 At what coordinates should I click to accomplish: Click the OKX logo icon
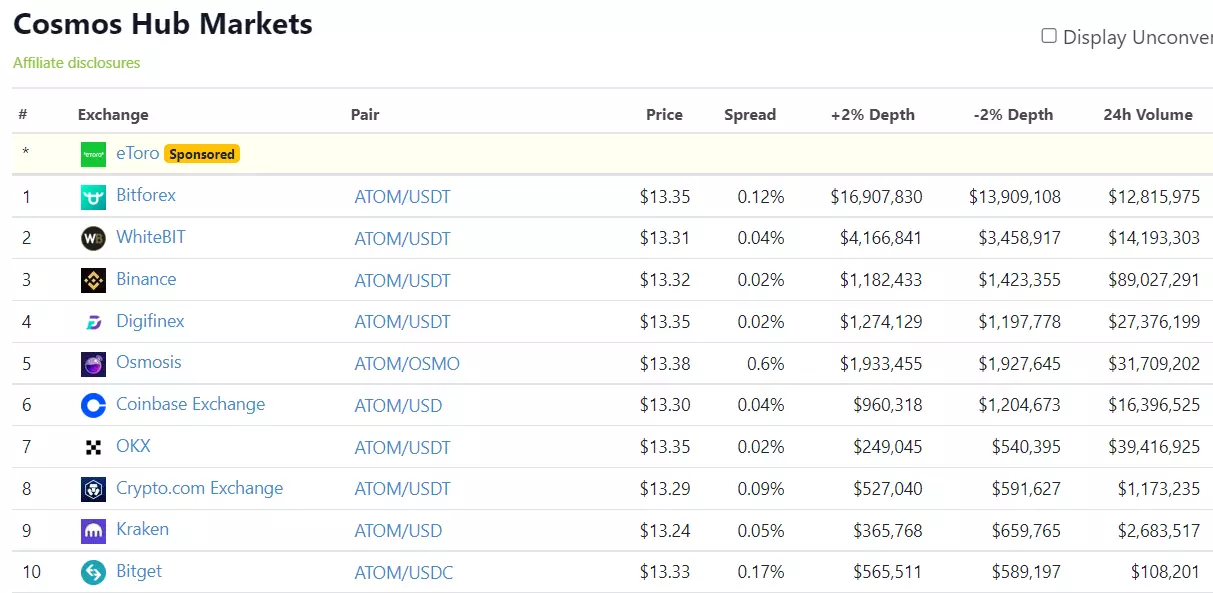pos(93,447)
